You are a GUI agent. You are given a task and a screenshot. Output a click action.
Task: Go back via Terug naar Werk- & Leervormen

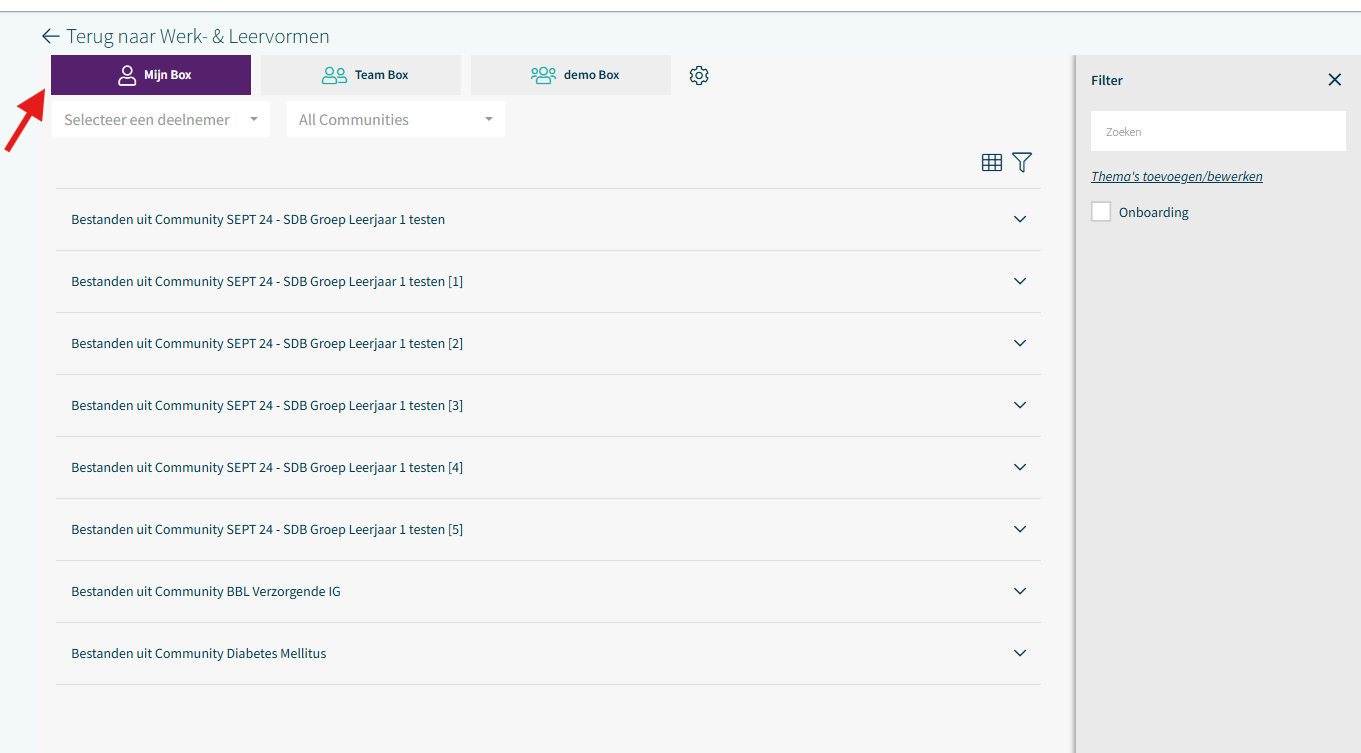198,36
